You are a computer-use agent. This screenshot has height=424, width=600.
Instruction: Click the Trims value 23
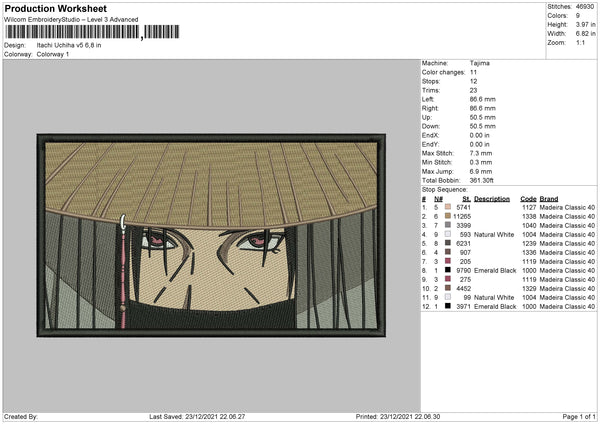[473, 90]
